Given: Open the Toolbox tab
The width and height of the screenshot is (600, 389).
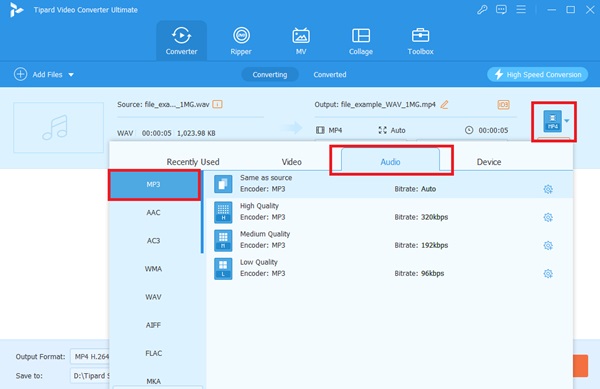Looking at the screenshot, I should (421, 41).
